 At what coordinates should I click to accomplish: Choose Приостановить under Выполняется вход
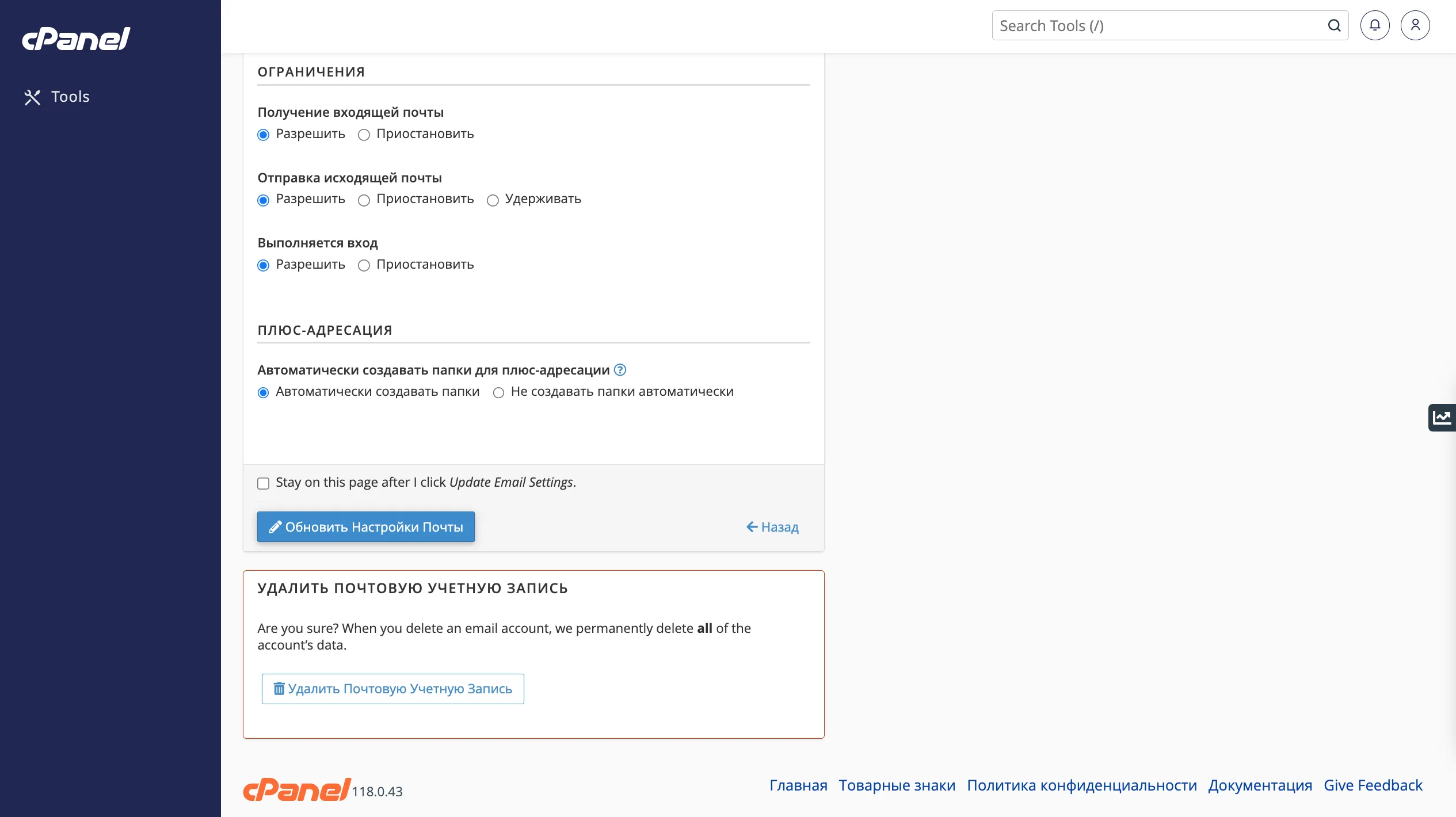pos(364,266)
